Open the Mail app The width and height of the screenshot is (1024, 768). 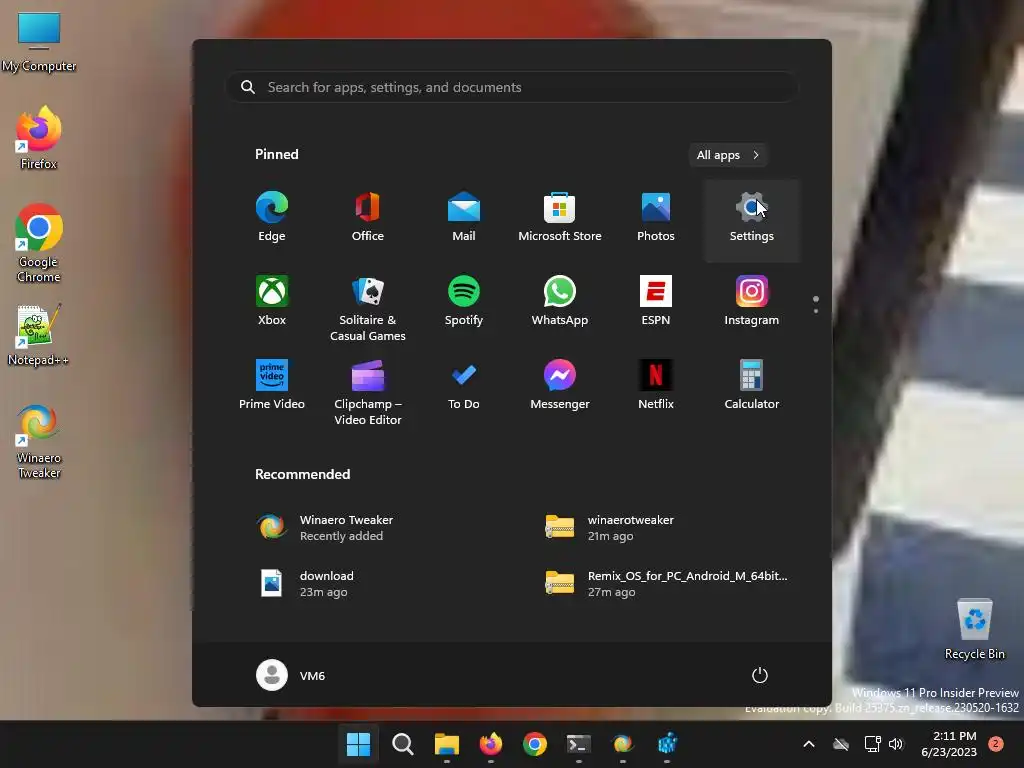tap(464, 217)
